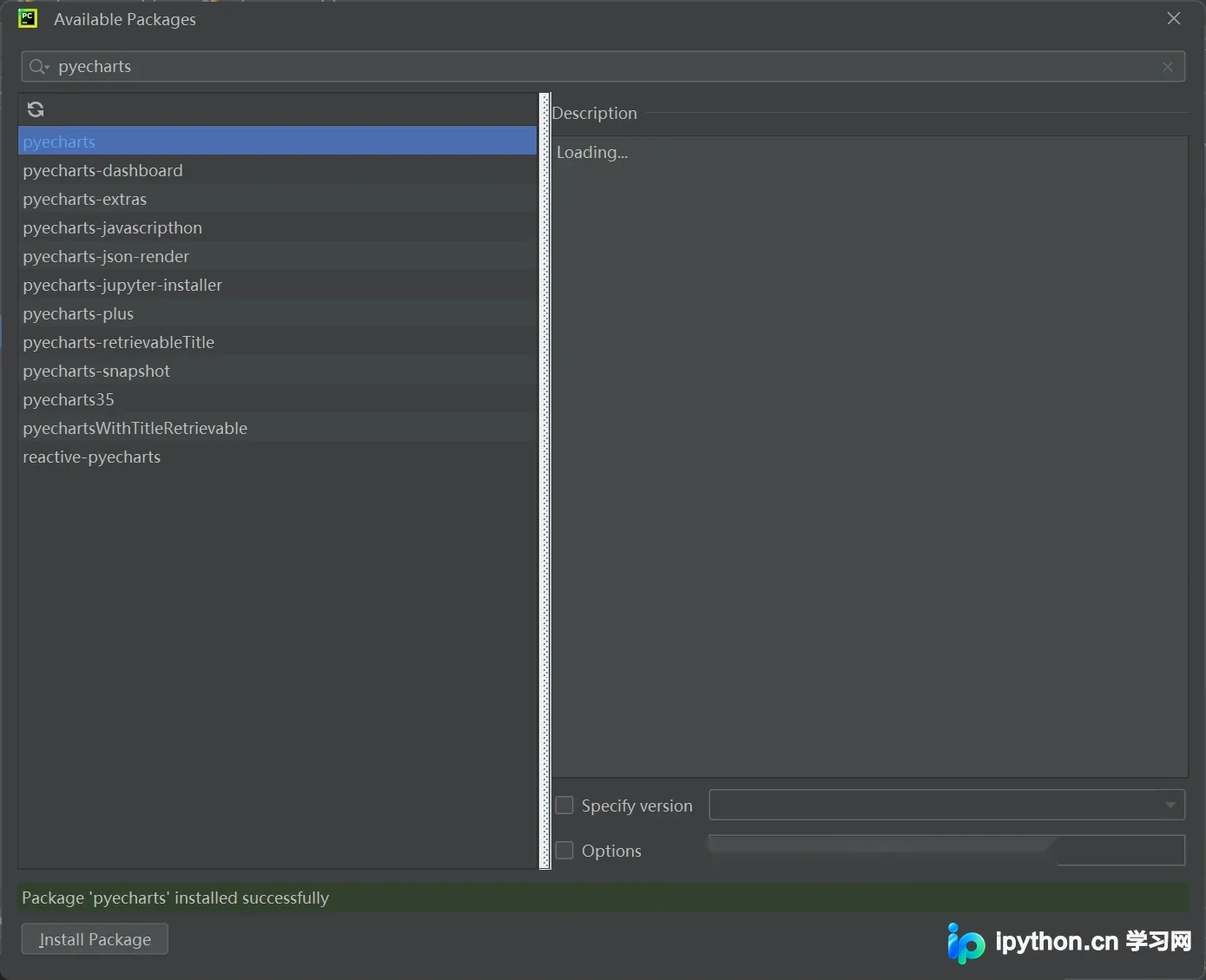The image size is (1206, 980).
Task: Click the Options text field
Action: pos(947,850)
